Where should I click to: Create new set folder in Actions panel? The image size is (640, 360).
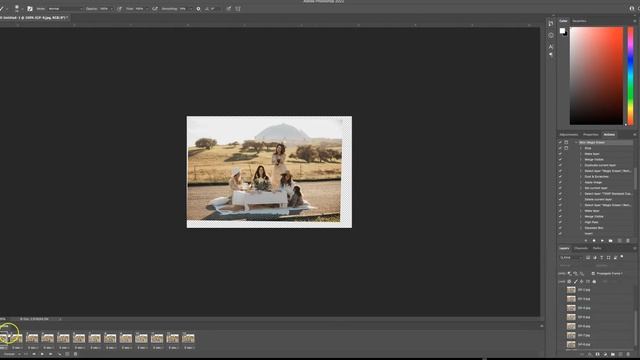point(611,241)
